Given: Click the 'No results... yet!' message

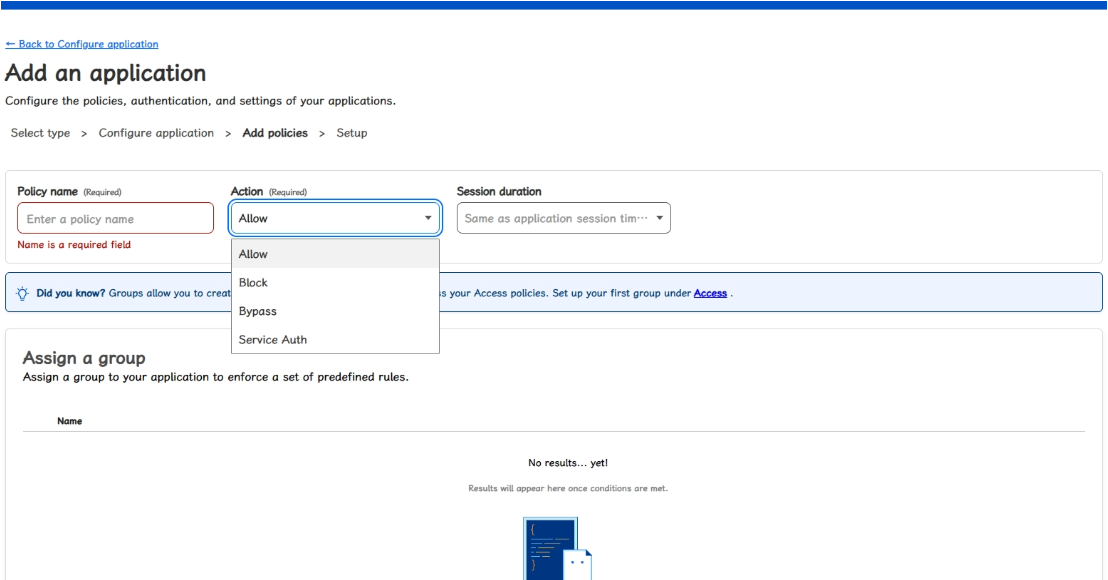Looking at the screenshot, I should click(567, 463).
